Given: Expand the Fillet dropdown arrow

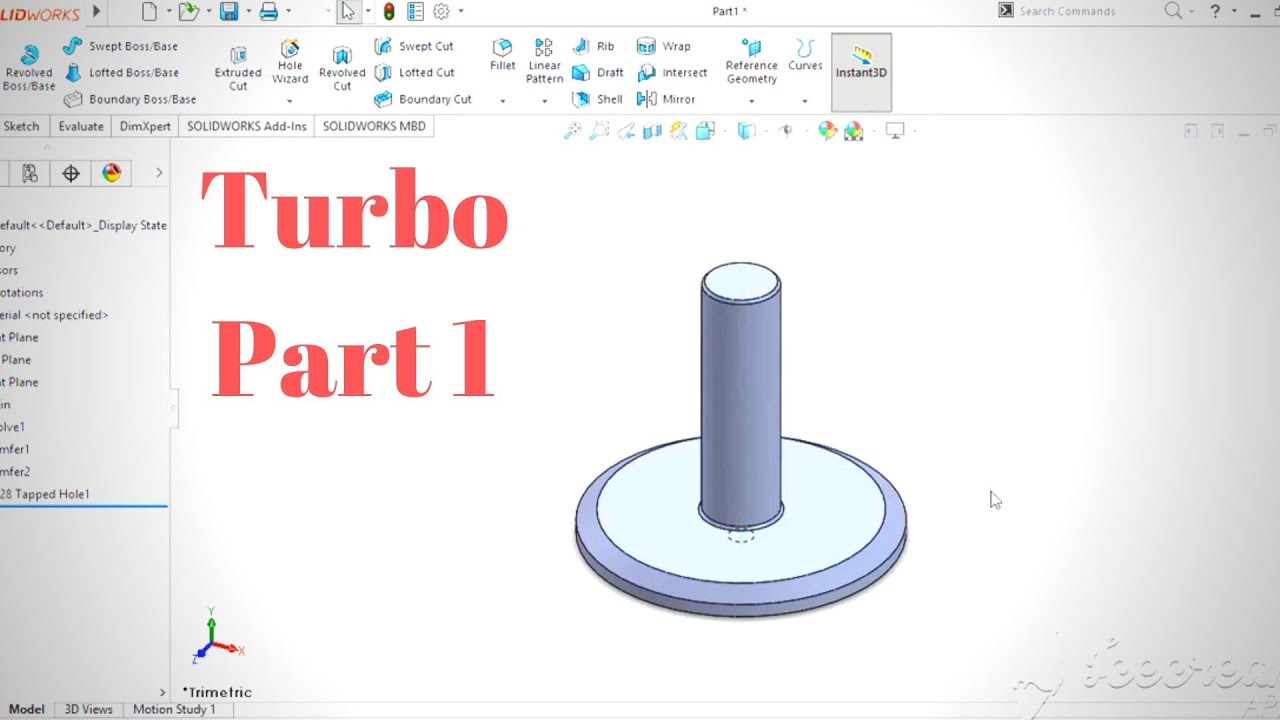Looking at the screenshot, I should (x=503, y=101).
